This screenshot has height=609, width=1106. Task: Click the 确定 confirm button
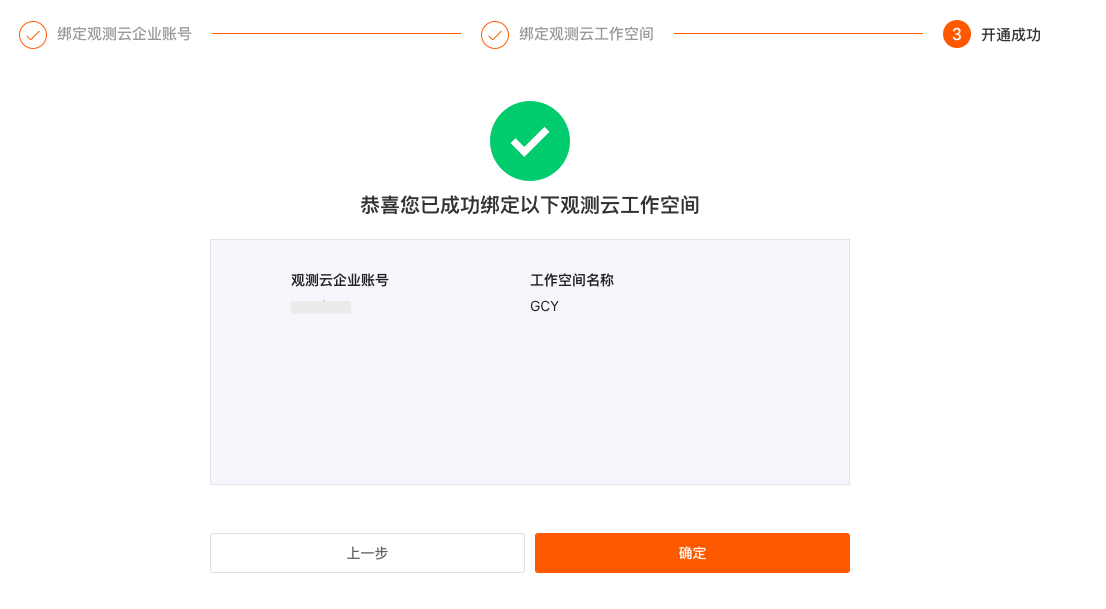click(692, 553)
